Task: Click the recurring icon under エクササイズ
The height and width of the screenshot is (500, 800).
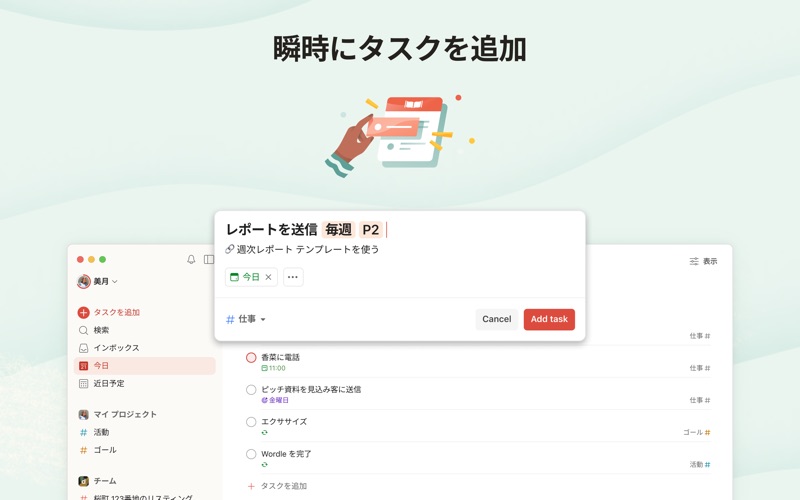Action: coord(264,433)
